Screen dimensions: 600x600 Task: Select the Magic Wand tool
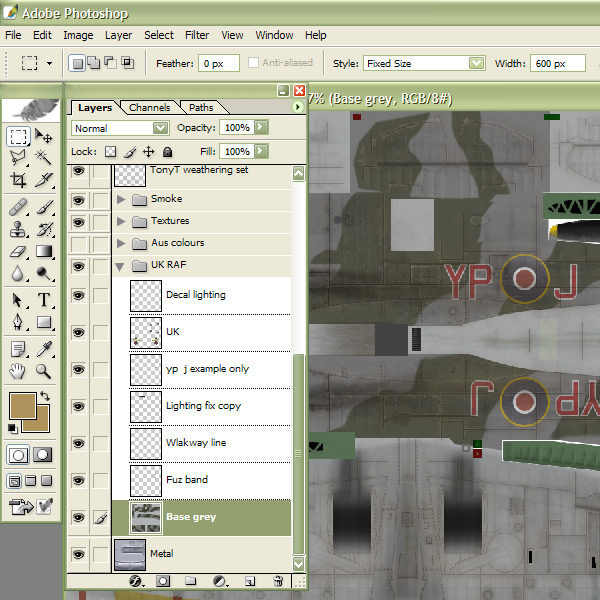(x=43, y=157)
